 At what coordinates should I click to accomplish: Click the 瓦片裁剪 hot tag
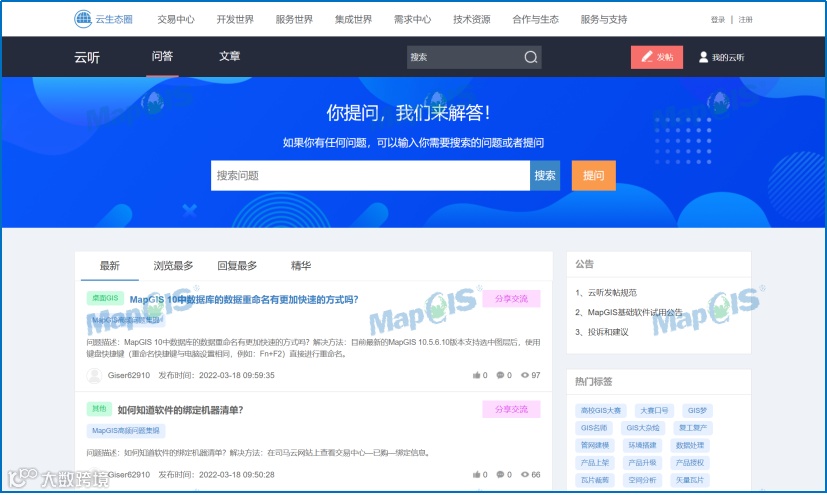coord(594,480)
